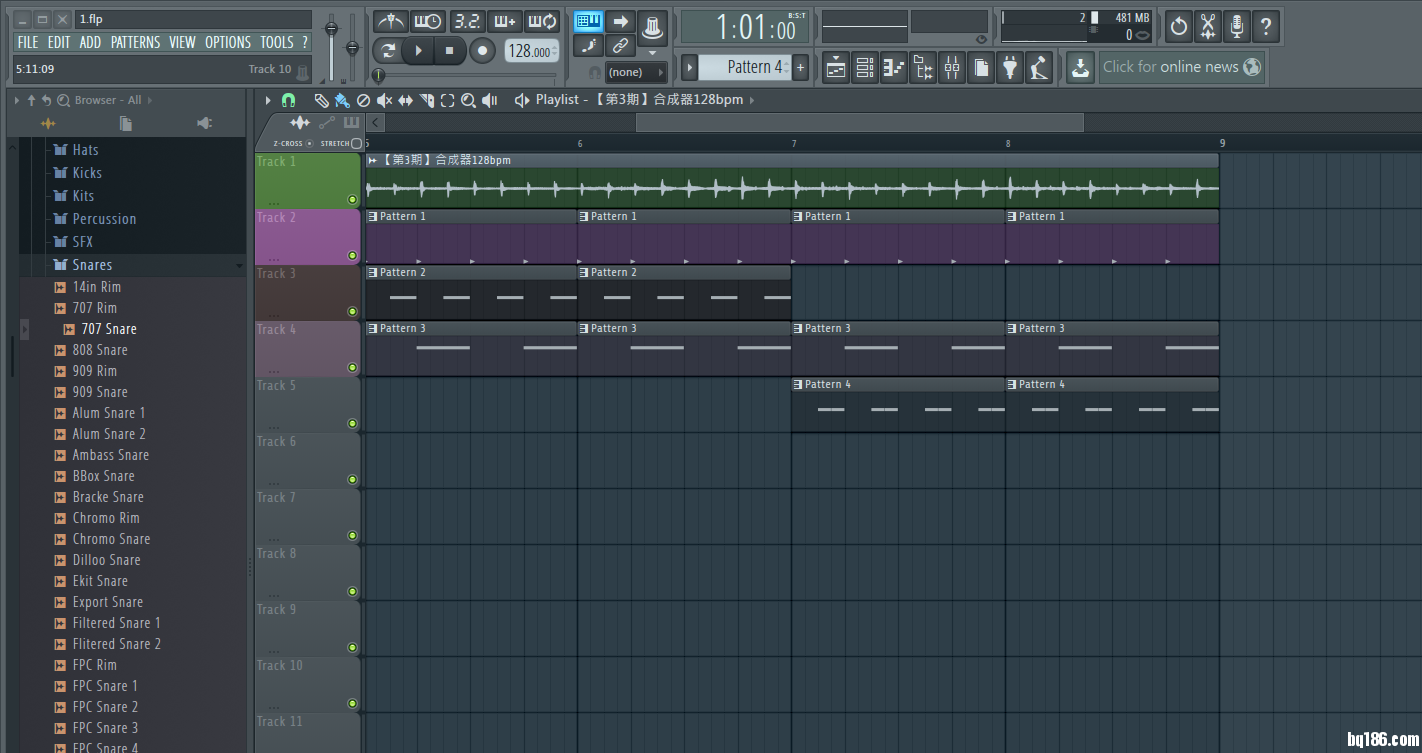The height and width of the screenshot is (753, 1422).
Task: Select the slice tool in playlist
Action: coord(426,100)
